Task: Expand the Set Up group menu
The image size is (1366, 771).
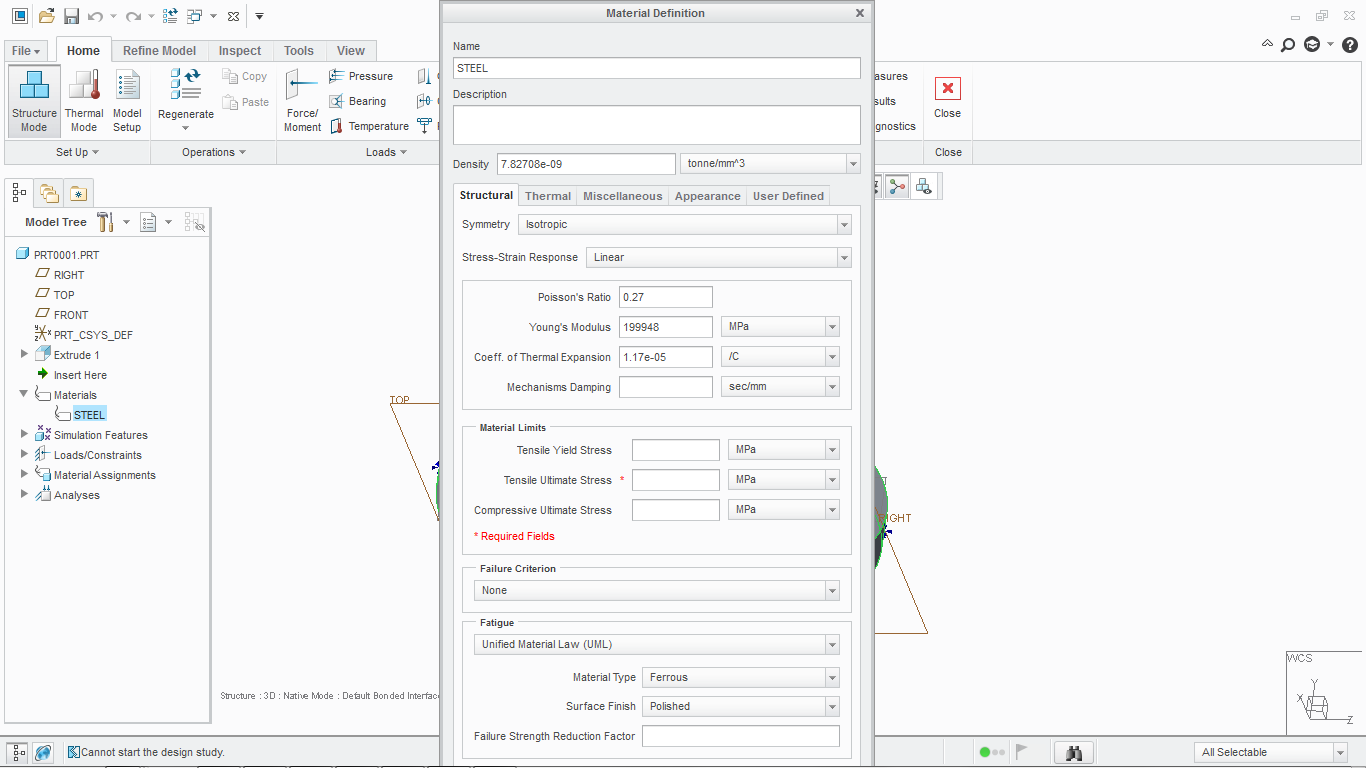Action: pyautogui.click(x=77, y=152)
